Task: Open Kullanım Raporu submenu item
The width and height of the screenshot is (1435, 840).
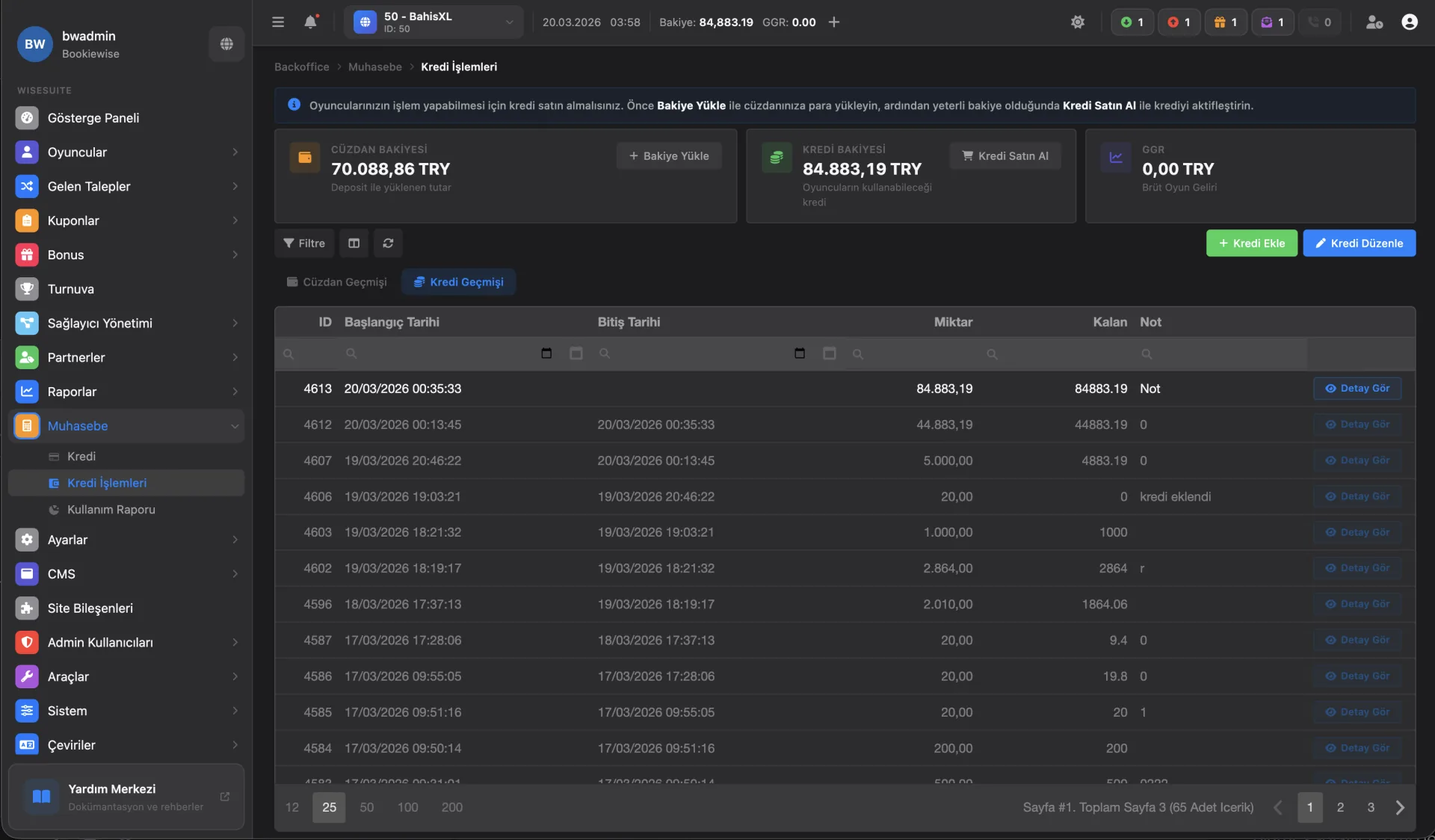Action: pos(111,510)
